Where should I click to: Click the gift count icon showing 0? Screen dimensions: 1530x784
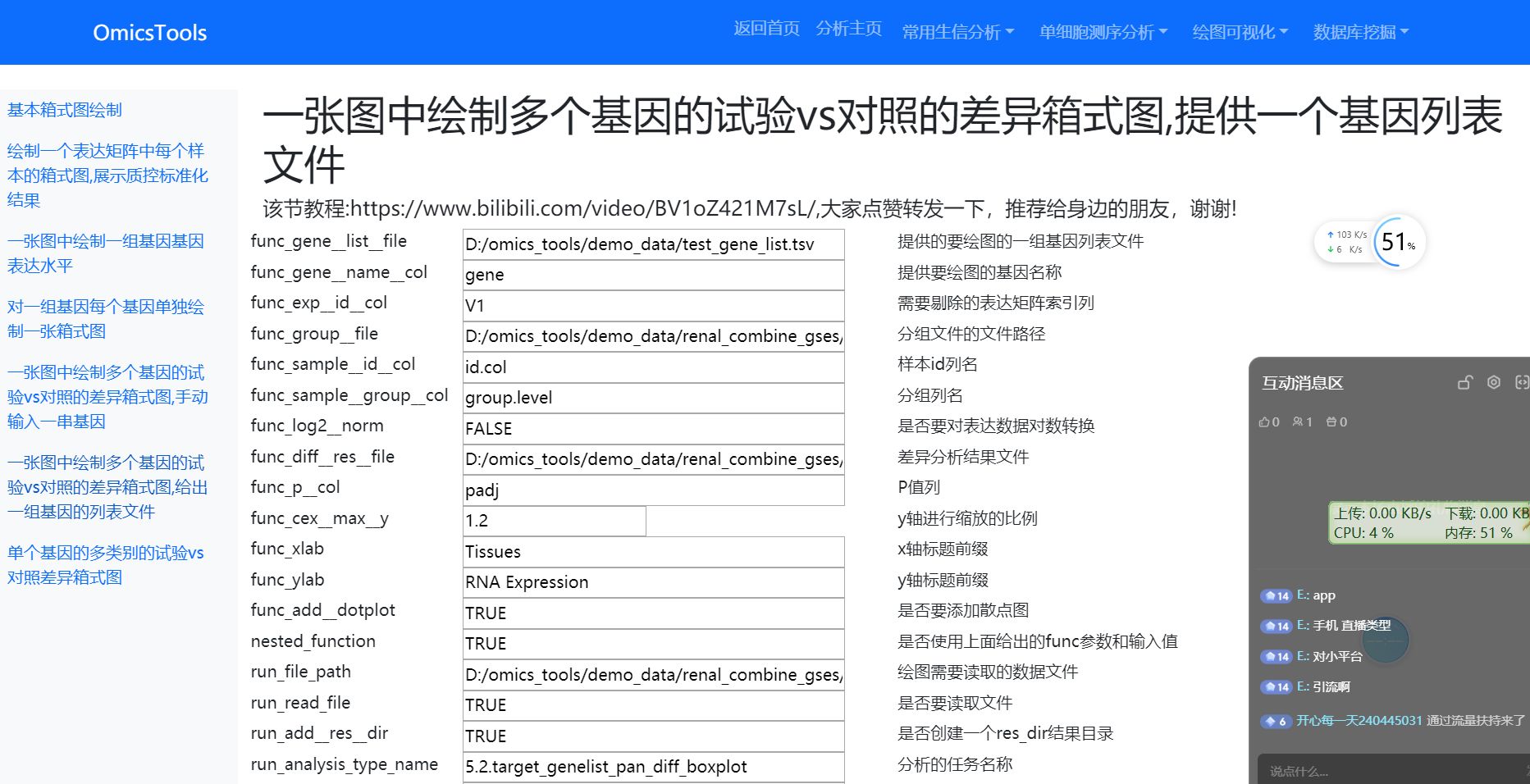pos(1331,422)
